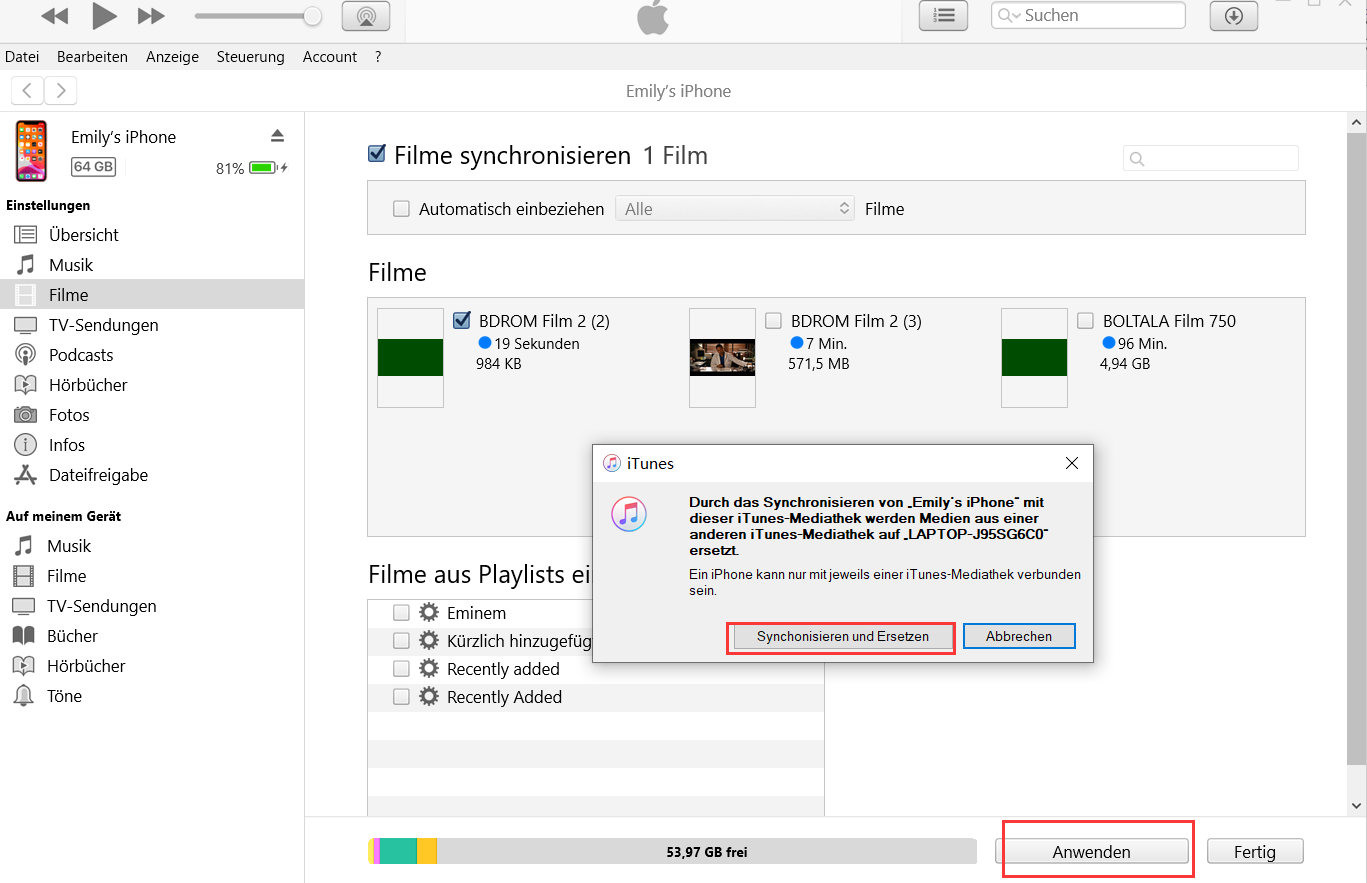
Task: Click the 64 GB capacity label
Action: (x=94, y=166)
